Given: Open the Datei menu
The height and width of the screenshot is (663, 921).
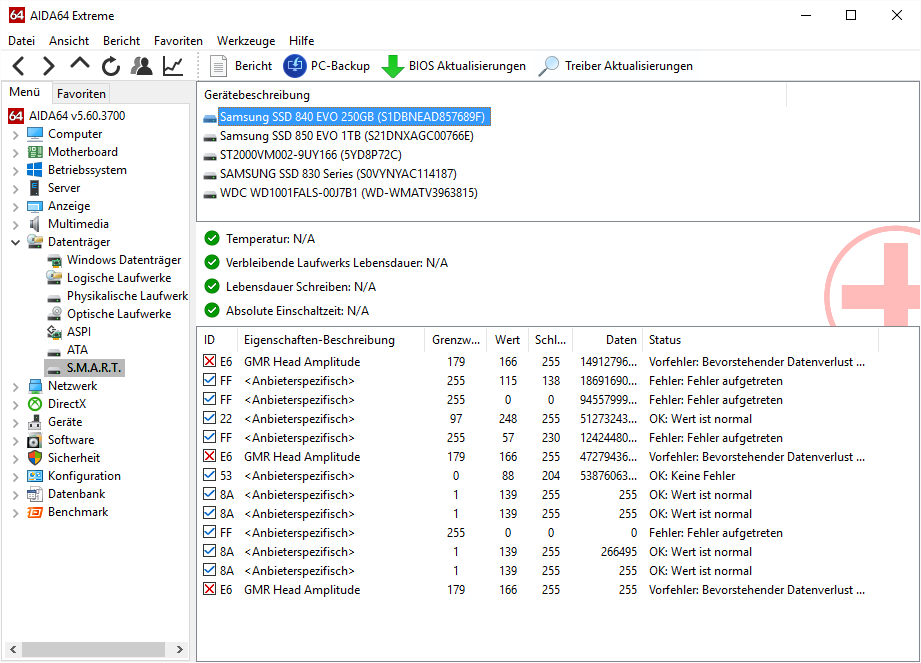Looking at the screenshot, I should tap(22, 41).
